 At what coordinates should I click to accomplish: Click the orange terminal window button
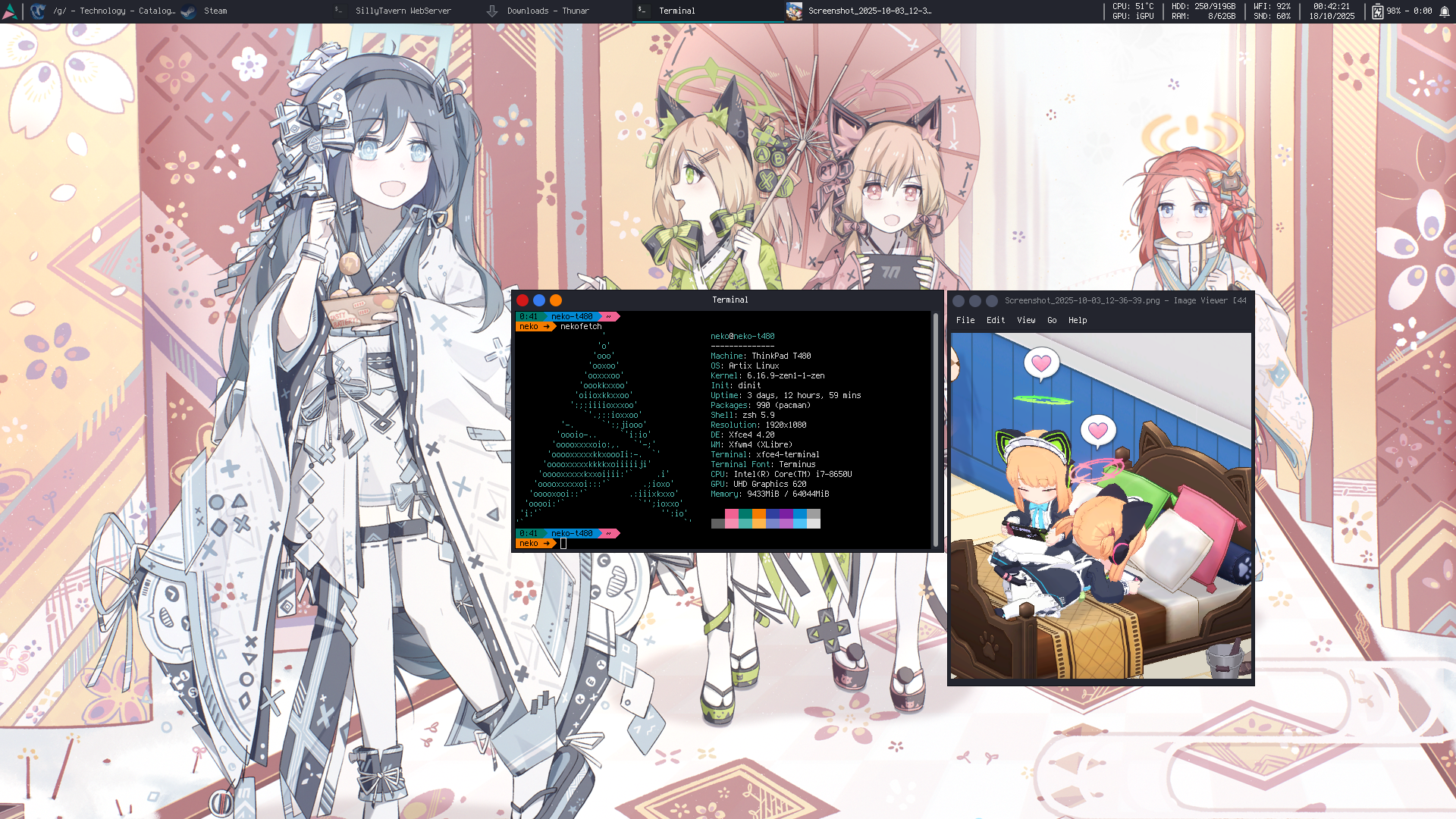pyautogui.click(x=556, y=300)
